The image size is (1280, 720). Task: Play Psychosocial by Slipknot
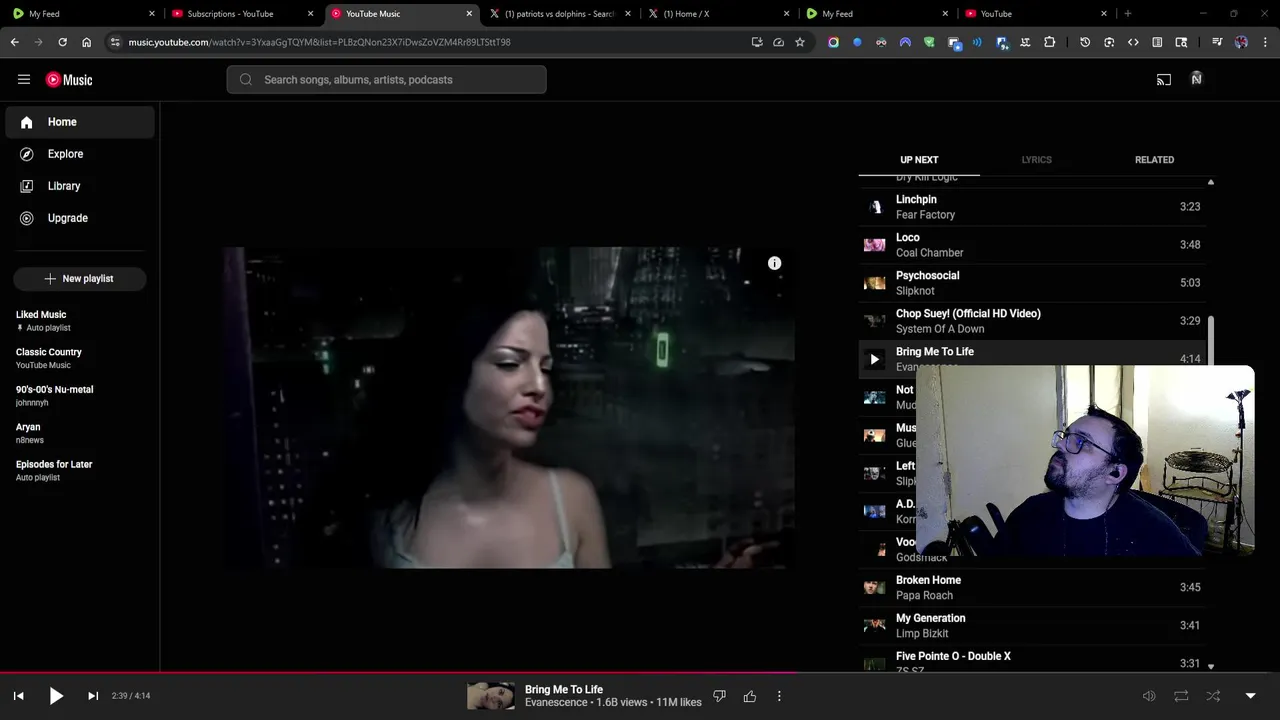(1032, 283)
